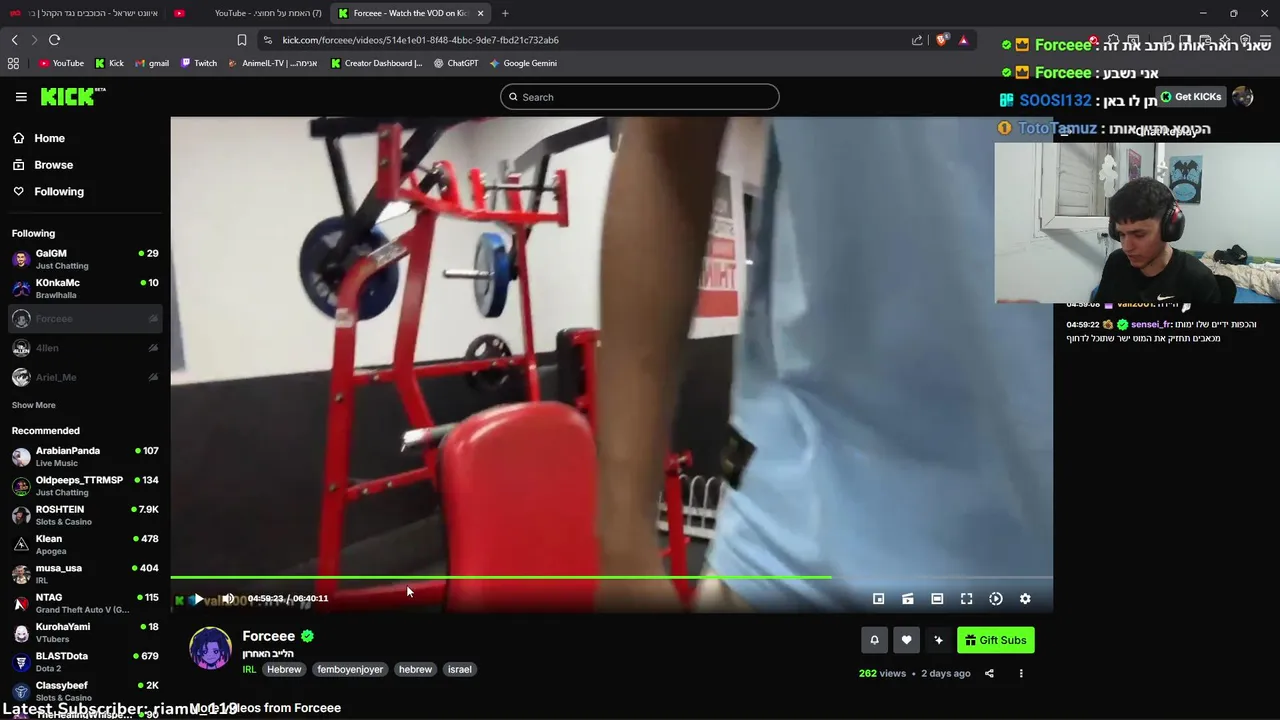The height and width of the screenshot is (720, 1280).
Task: Select the 4llen offline channel
Action: pyautogui.click(x=85, y=348)
